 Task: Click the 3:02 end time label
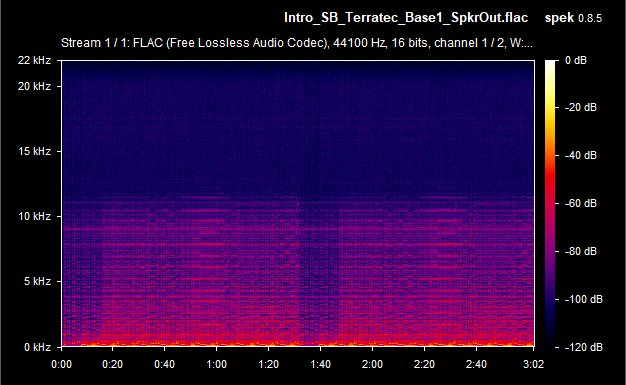(x=533, y=364)
